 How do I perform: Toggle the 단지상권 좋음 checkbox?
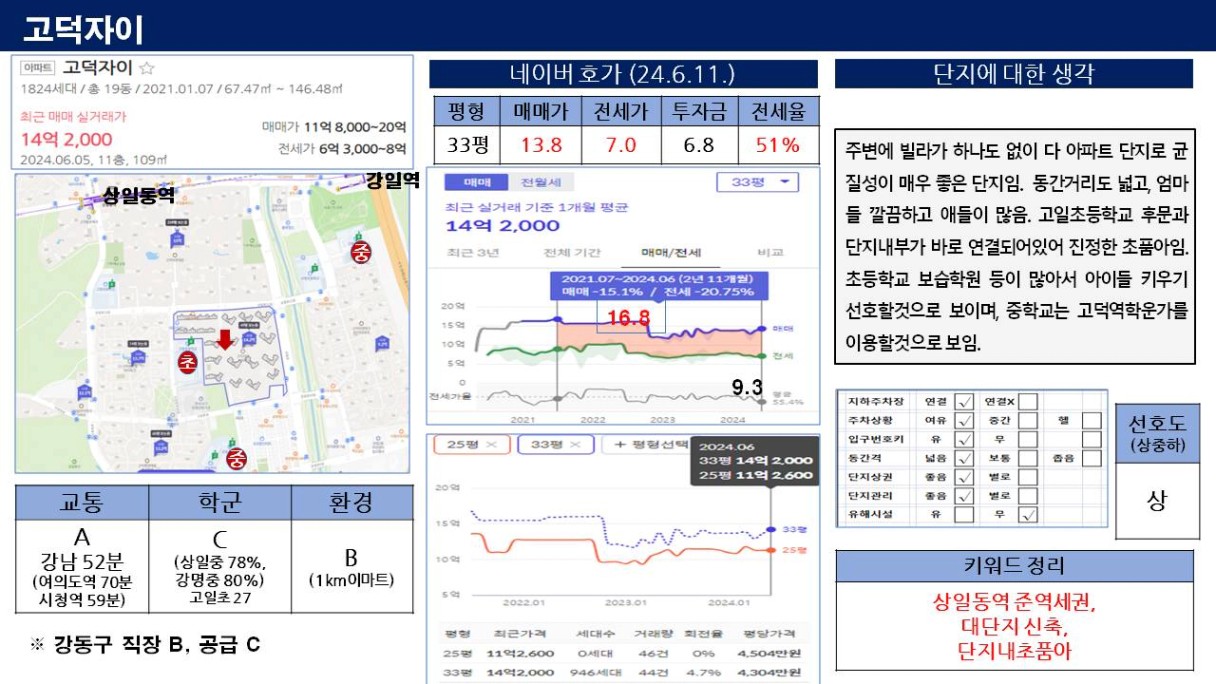[x=964, y=477]
